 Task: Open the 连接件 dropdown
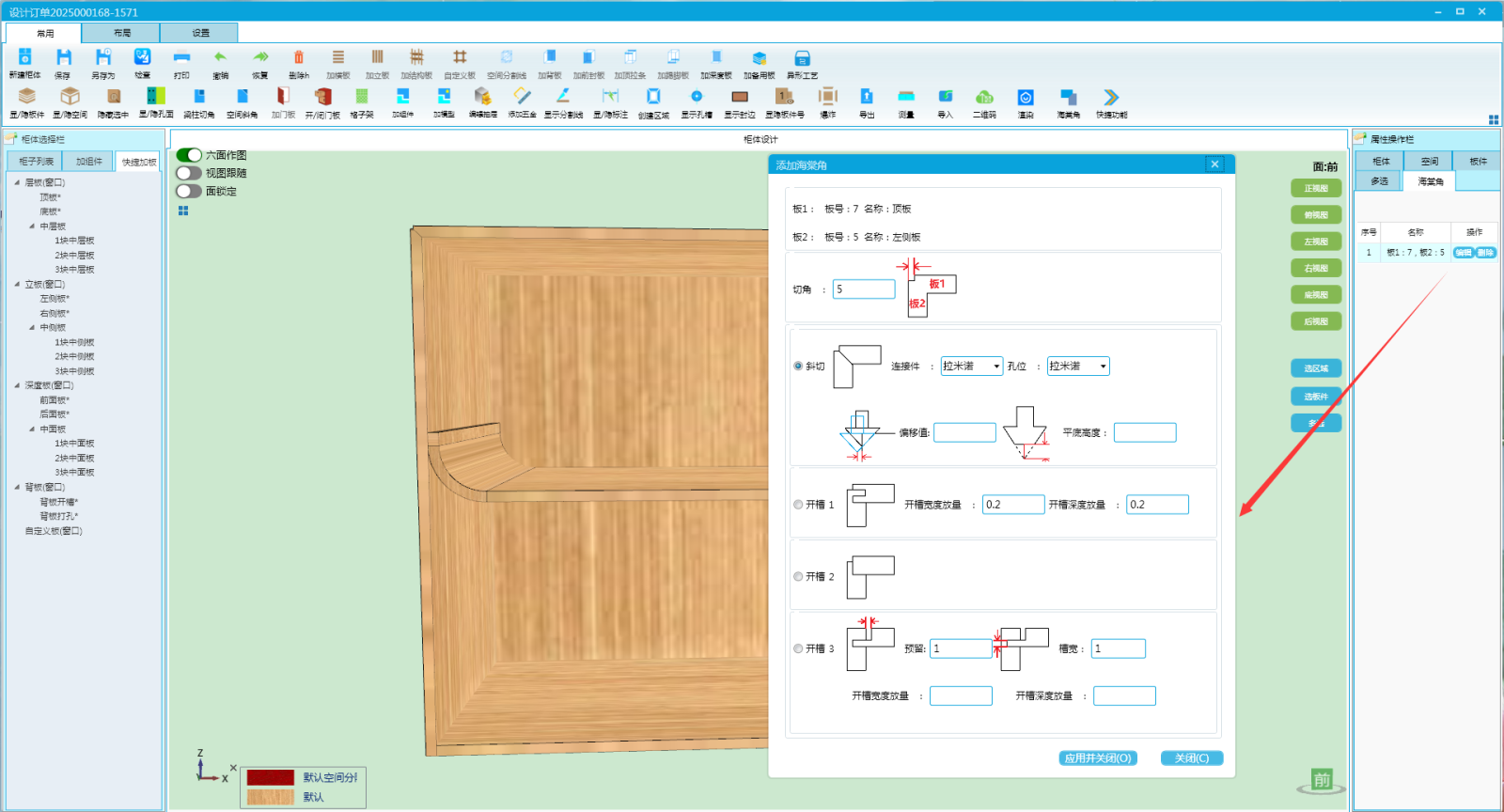tap(972, 367)
